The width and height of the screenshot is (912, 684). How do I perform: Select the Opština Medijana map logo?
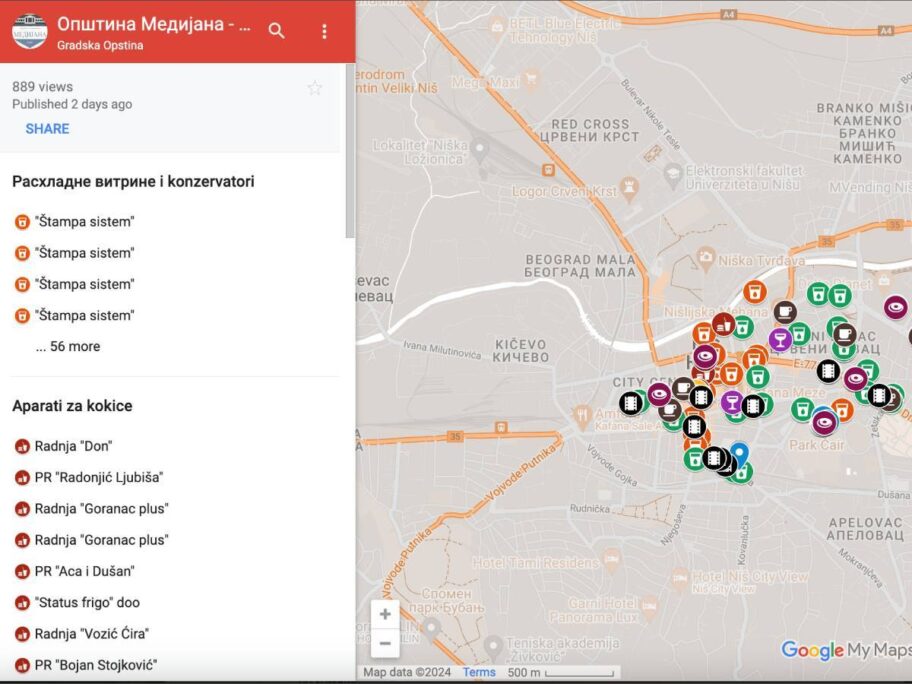click(x=30, y=31)
